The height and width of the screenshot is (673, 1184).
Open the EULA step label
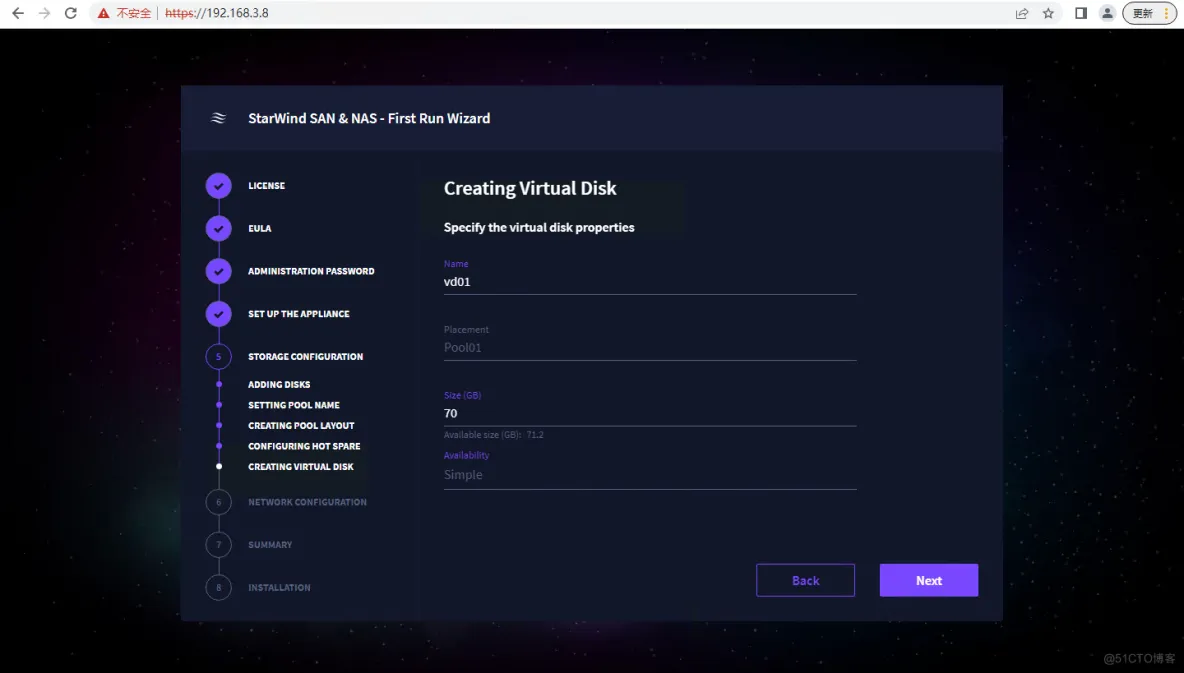[x=260, y=228]
